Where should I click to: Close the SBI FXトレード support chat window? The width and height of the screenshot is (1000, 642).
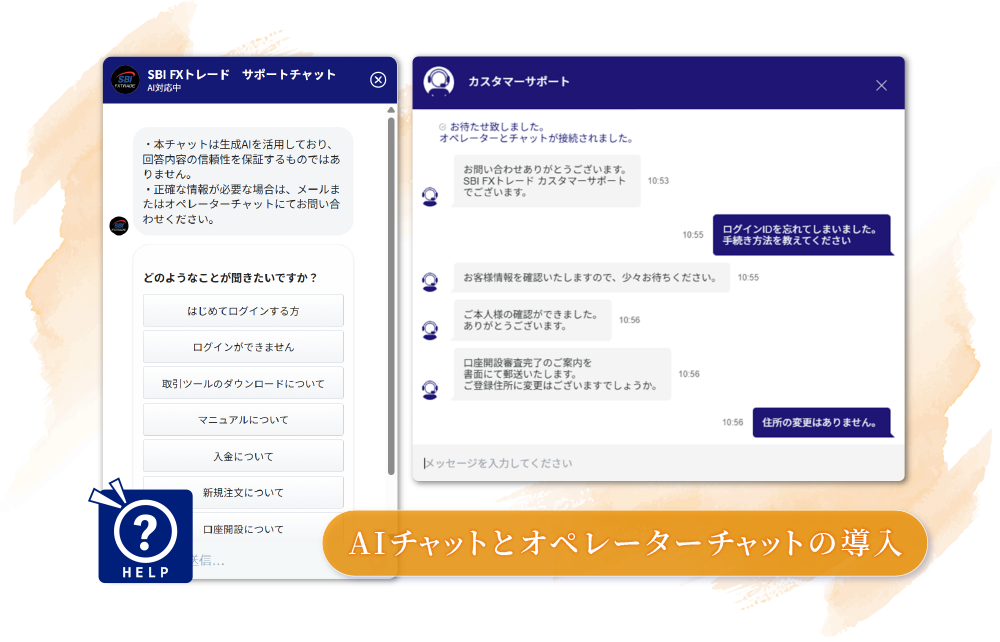(378, 80)
